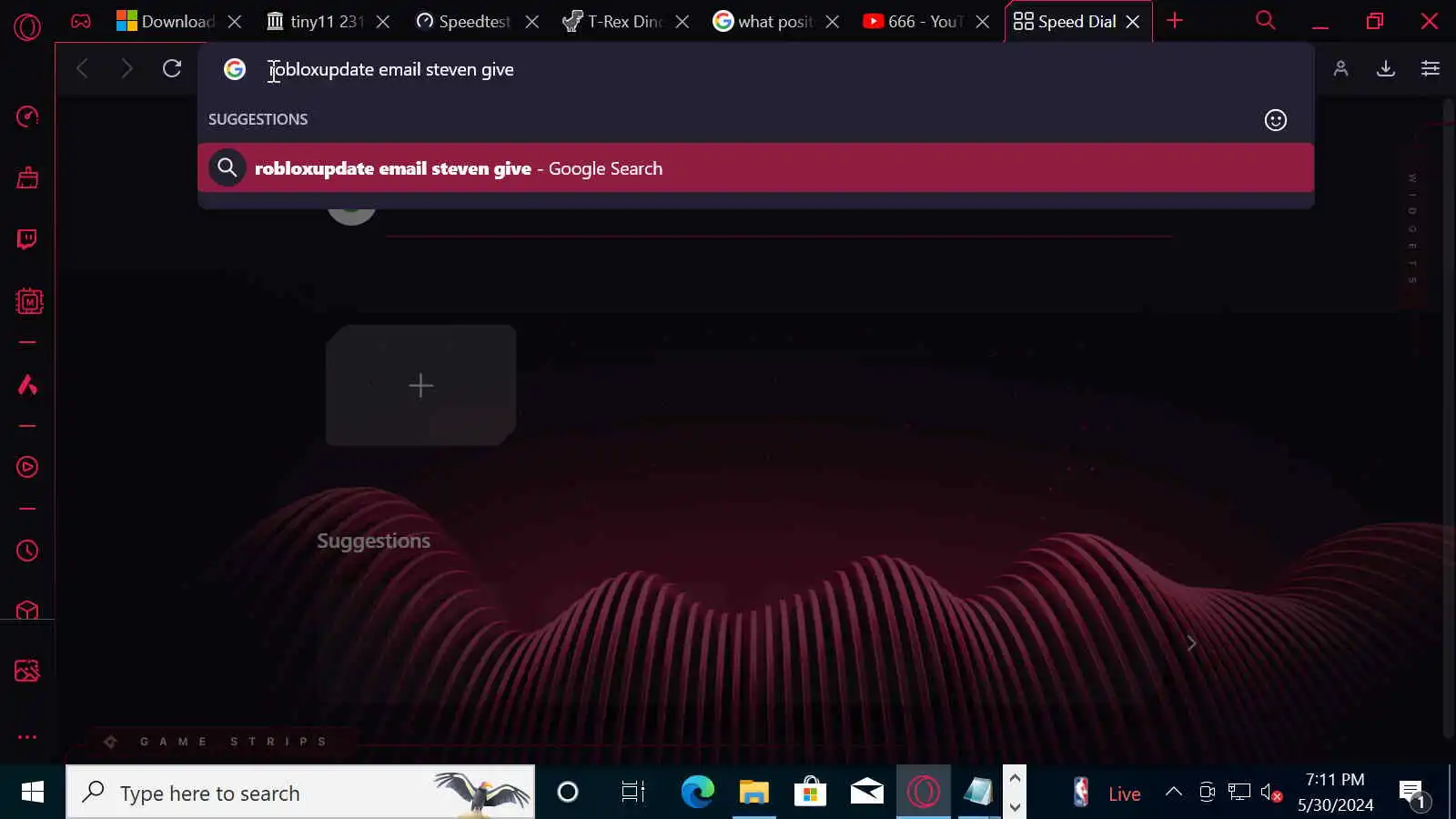Go forward to the next page

(126, 68)
